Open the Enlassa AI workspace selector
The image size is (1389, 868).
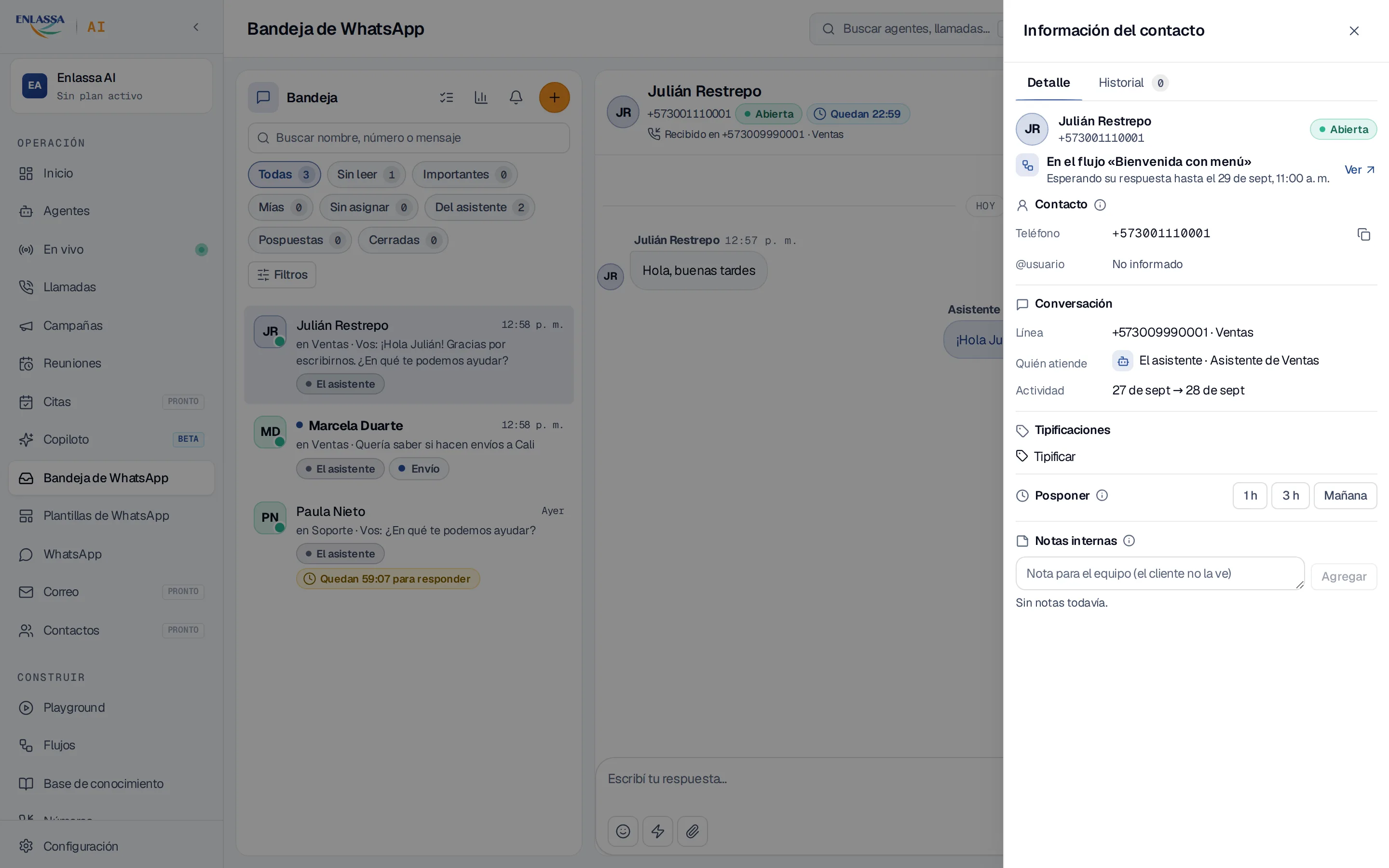point(111,86)
